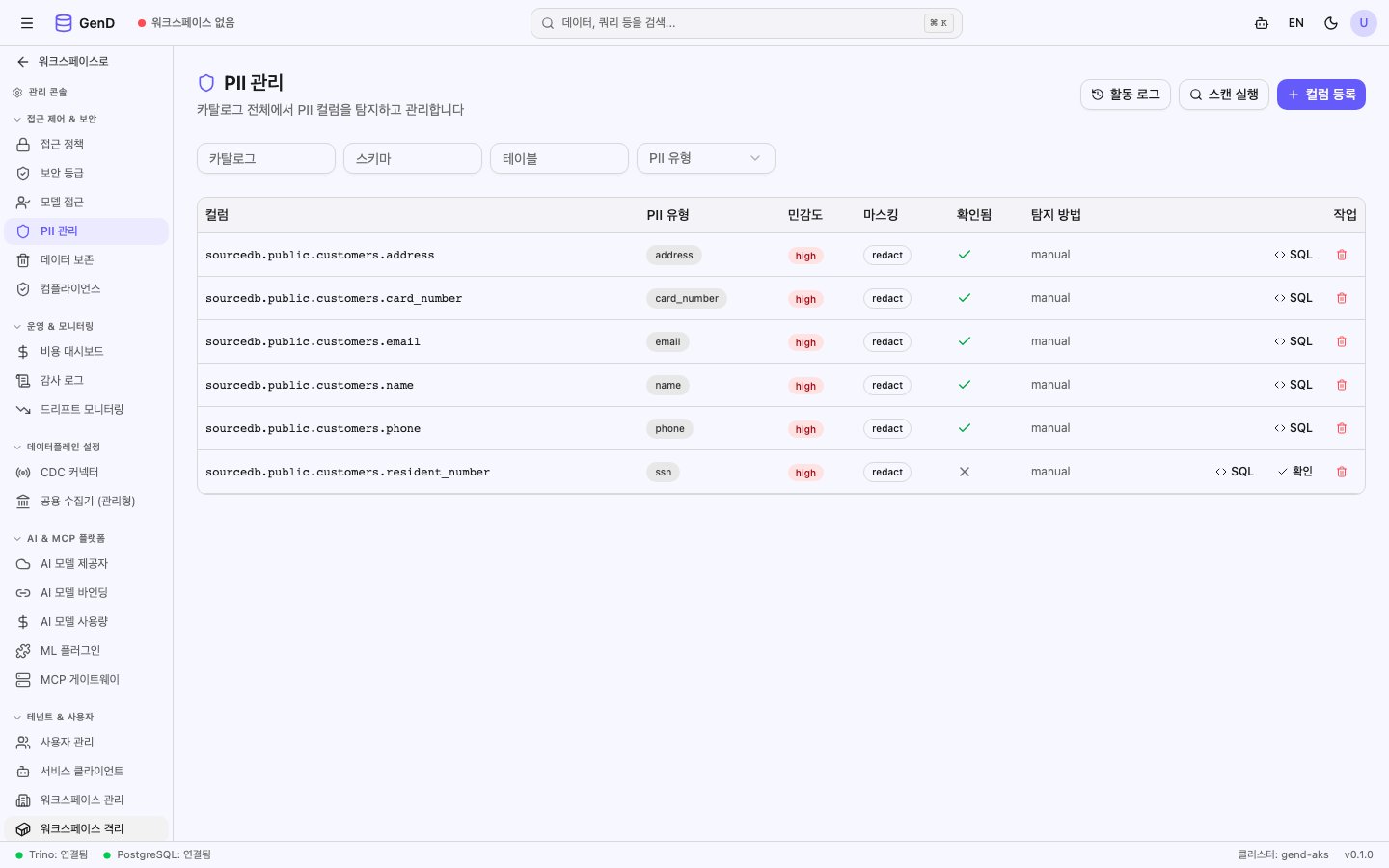
Task: Open 드리프트 모니터링 page
Action: [x=87, y=409]
